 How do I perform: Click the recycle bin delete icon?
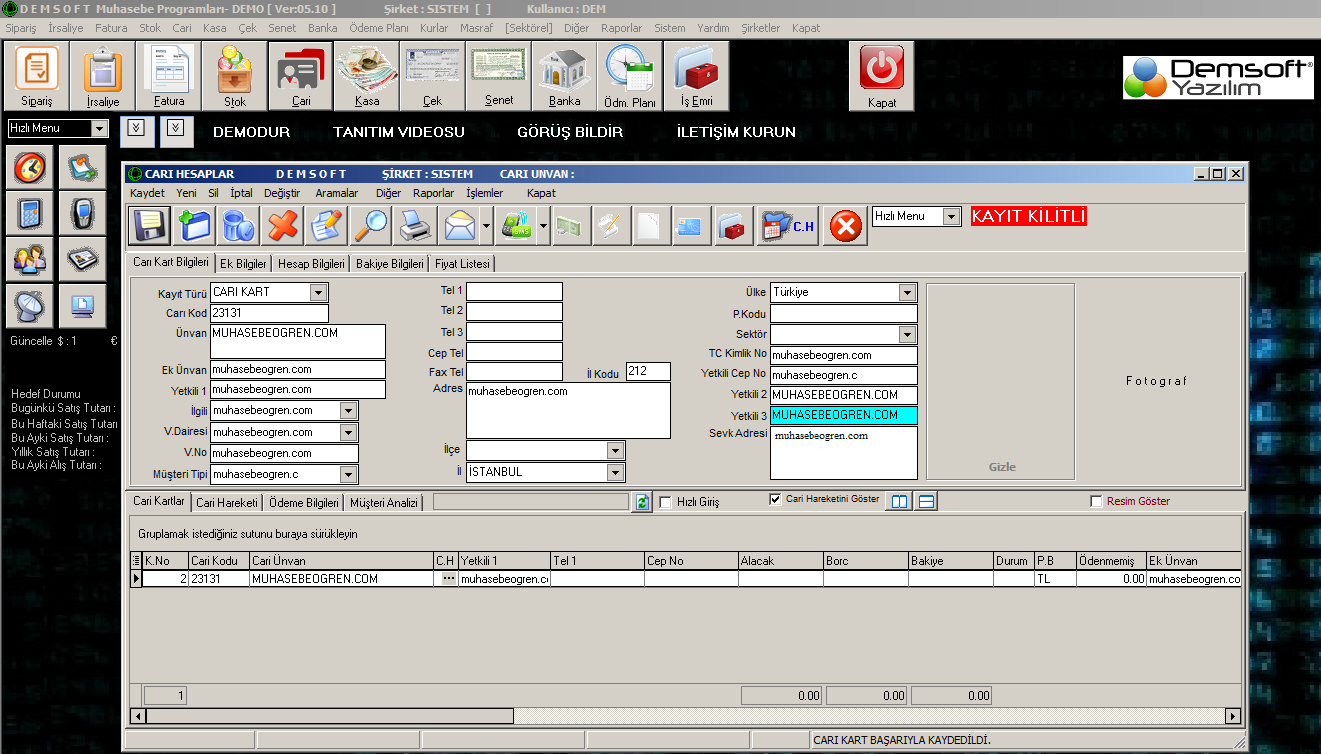238,226
